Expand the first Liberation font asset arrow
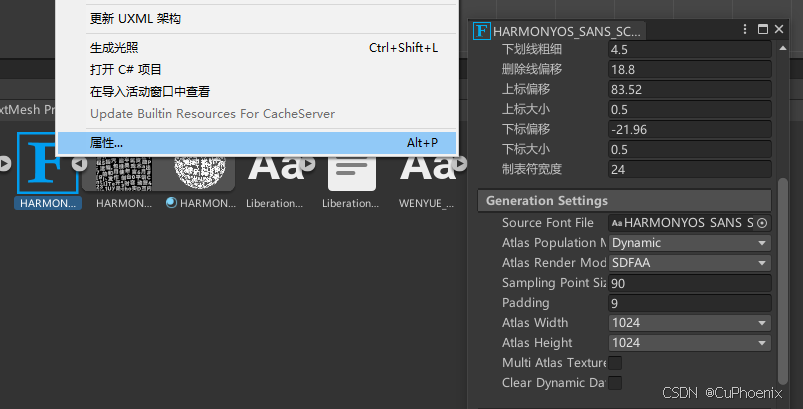 (308, 164)
